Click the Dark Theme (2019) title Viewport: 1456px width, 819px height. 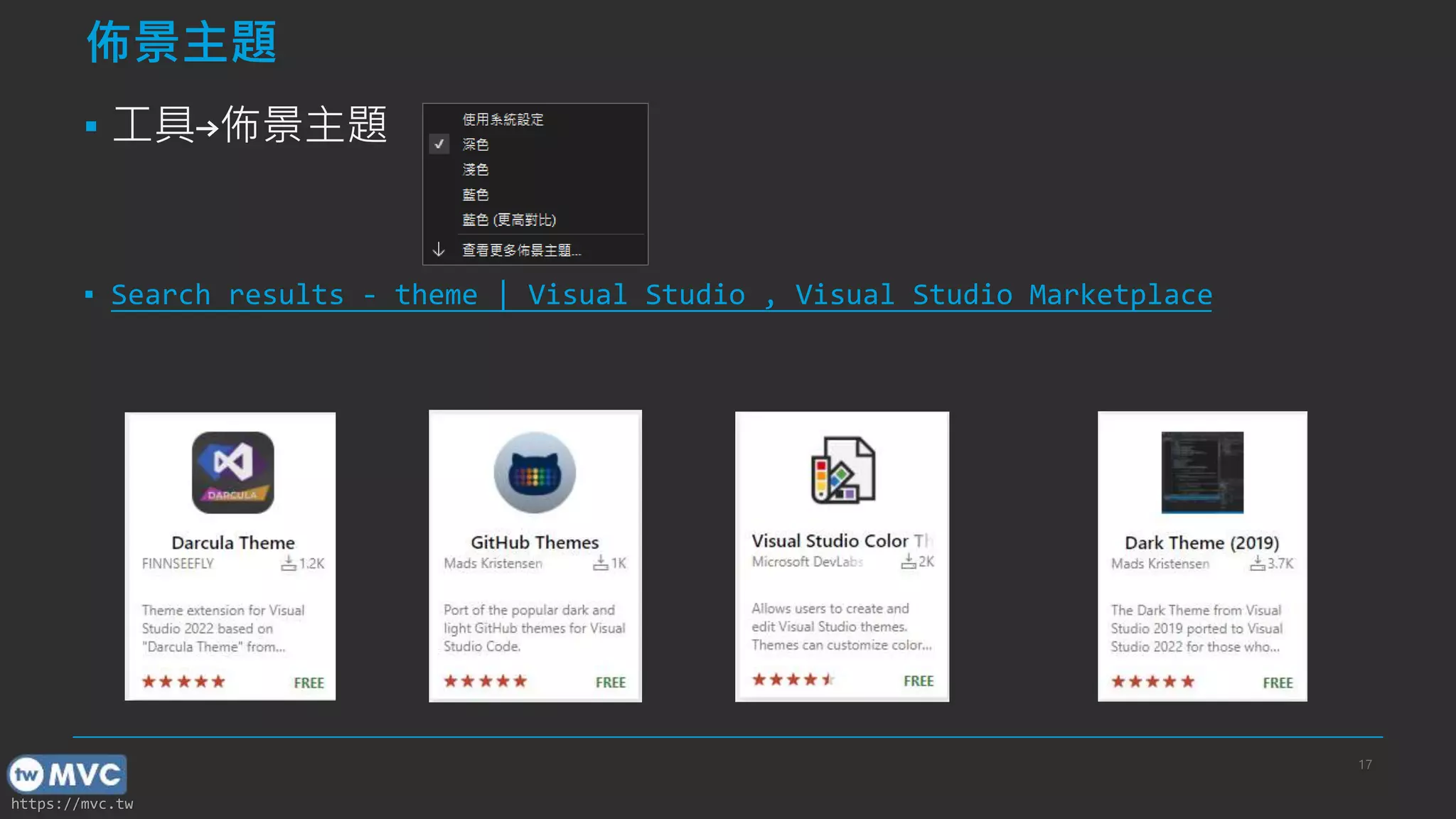tap(1201, 542)
